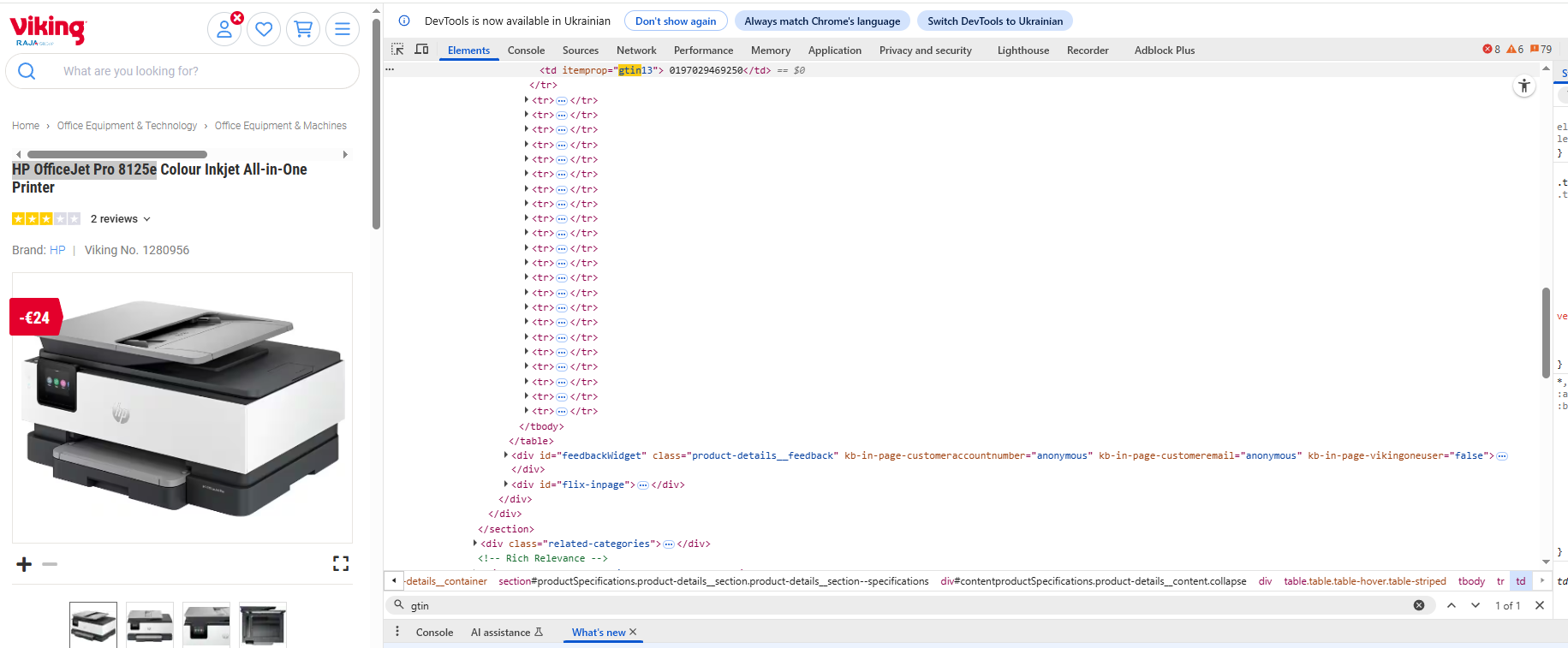This screenshot has width=1568, height=648.
Task: Select the first printer thumbnail
Action: 93,625
